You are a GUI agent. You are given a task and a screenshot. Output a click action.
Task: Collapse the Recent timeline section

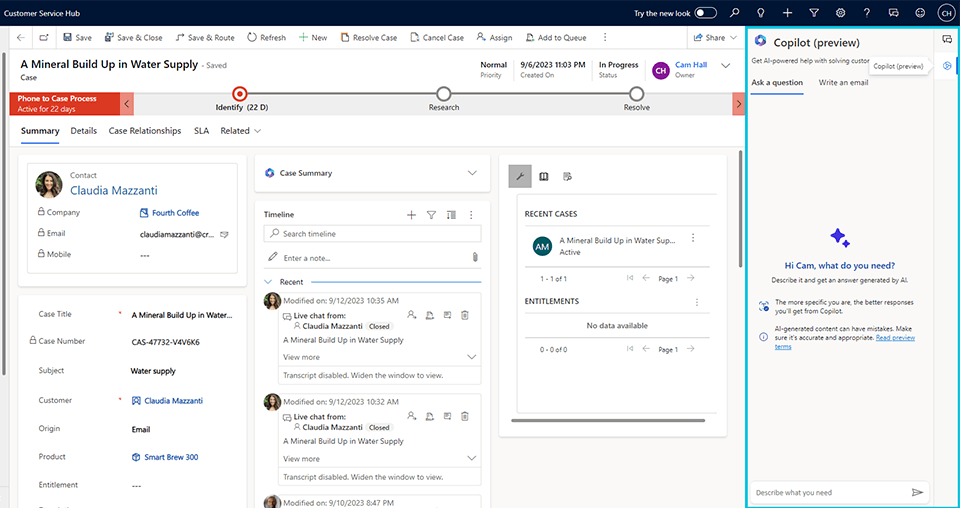269,282
